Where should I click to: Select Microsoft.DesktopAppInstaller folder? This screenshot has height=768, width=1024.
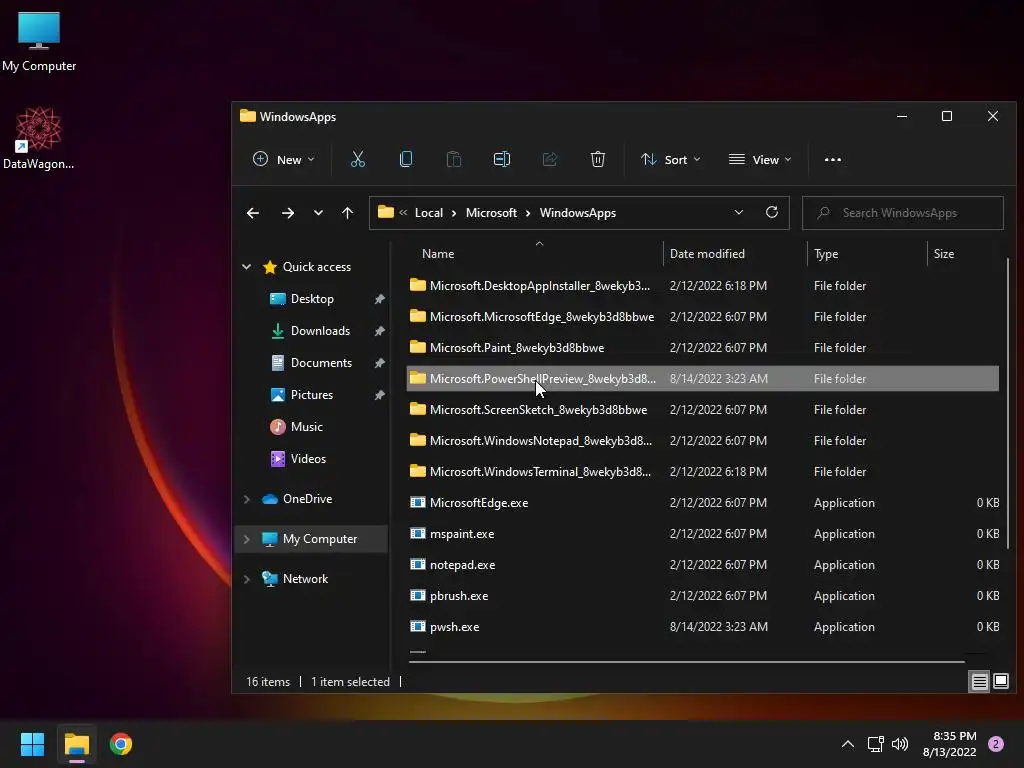click(x=703, y=286)
